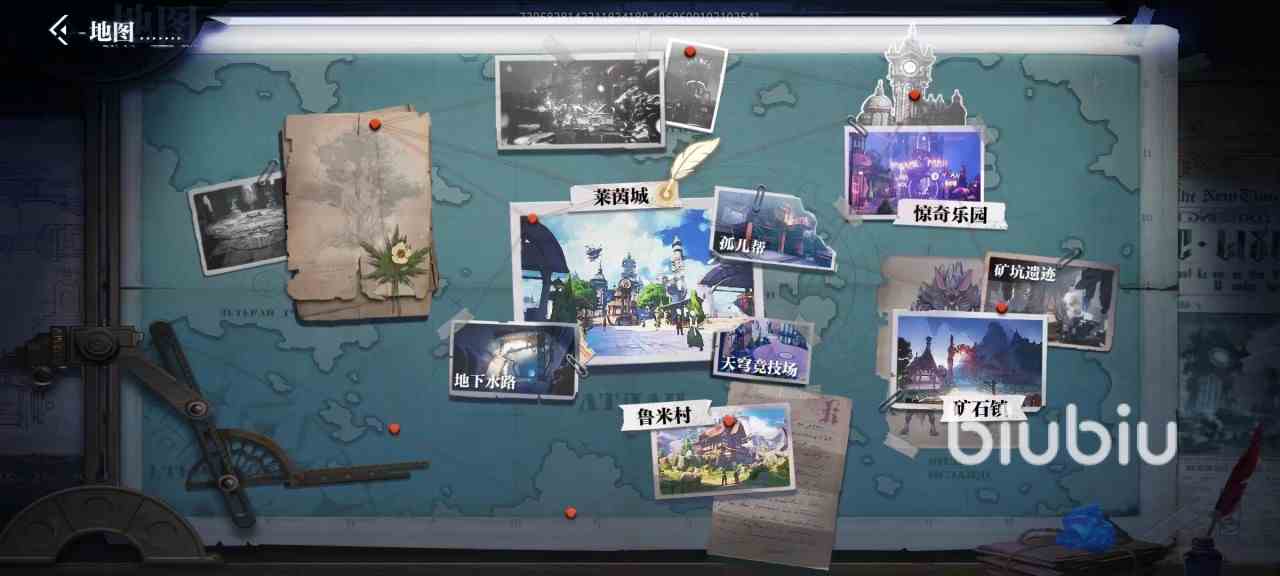Viewport: 1280px width, 576px height.
Task: Open the 地下水路 location photo
Action: click(514, 359)
